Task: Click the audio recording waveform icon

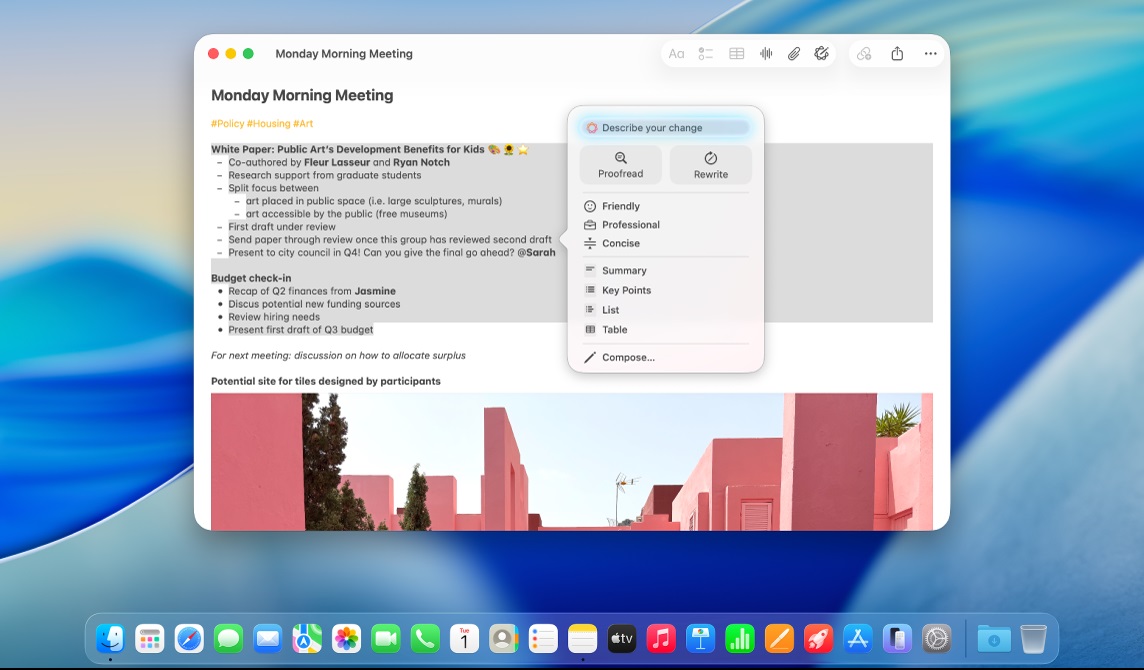Action: tap(766, 54)
